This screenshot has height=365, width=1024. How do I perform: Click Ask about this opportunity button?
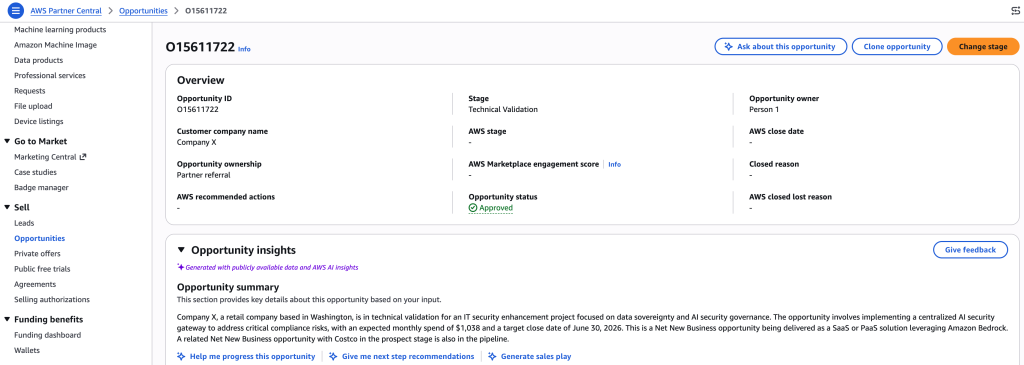(780, 46)
